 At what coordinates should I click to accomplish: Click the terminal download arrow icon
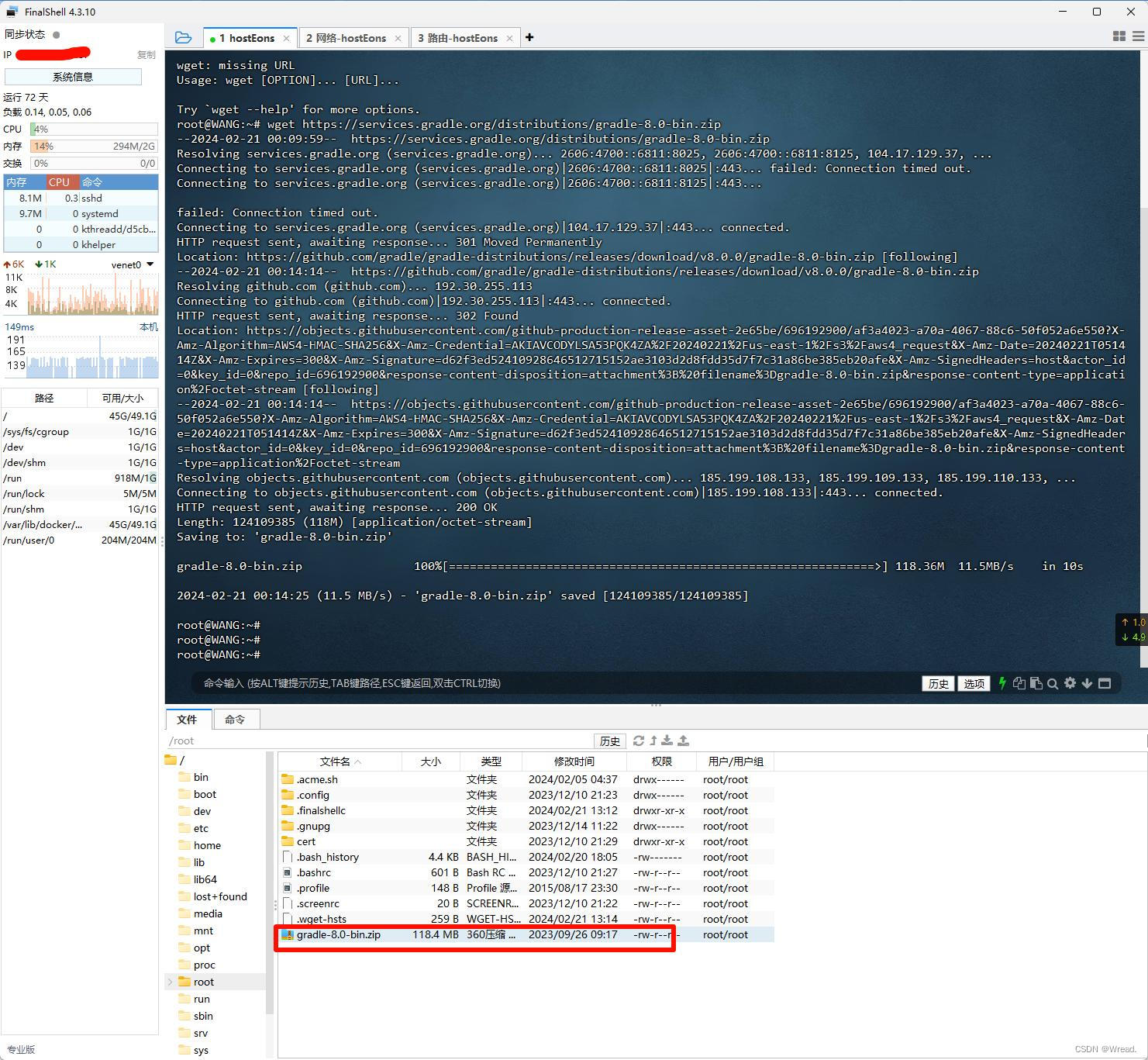pyautogui.click(x=1087, y=683)
